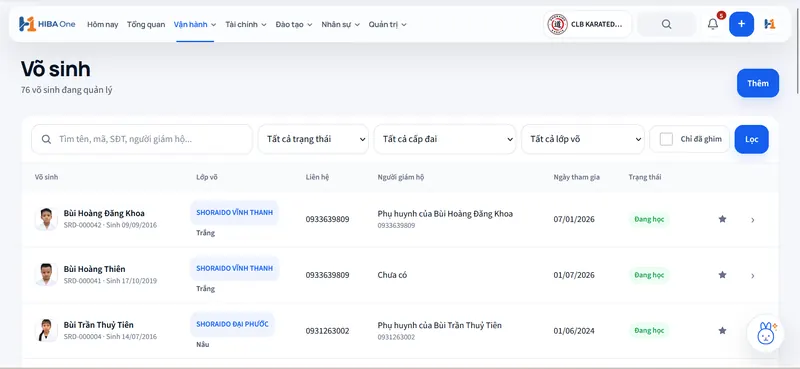Click name Bùi Hoàng Đăng Khoa
Image resolution: width=800 pixels, height=369 pixels.
[x=104, y=213]
